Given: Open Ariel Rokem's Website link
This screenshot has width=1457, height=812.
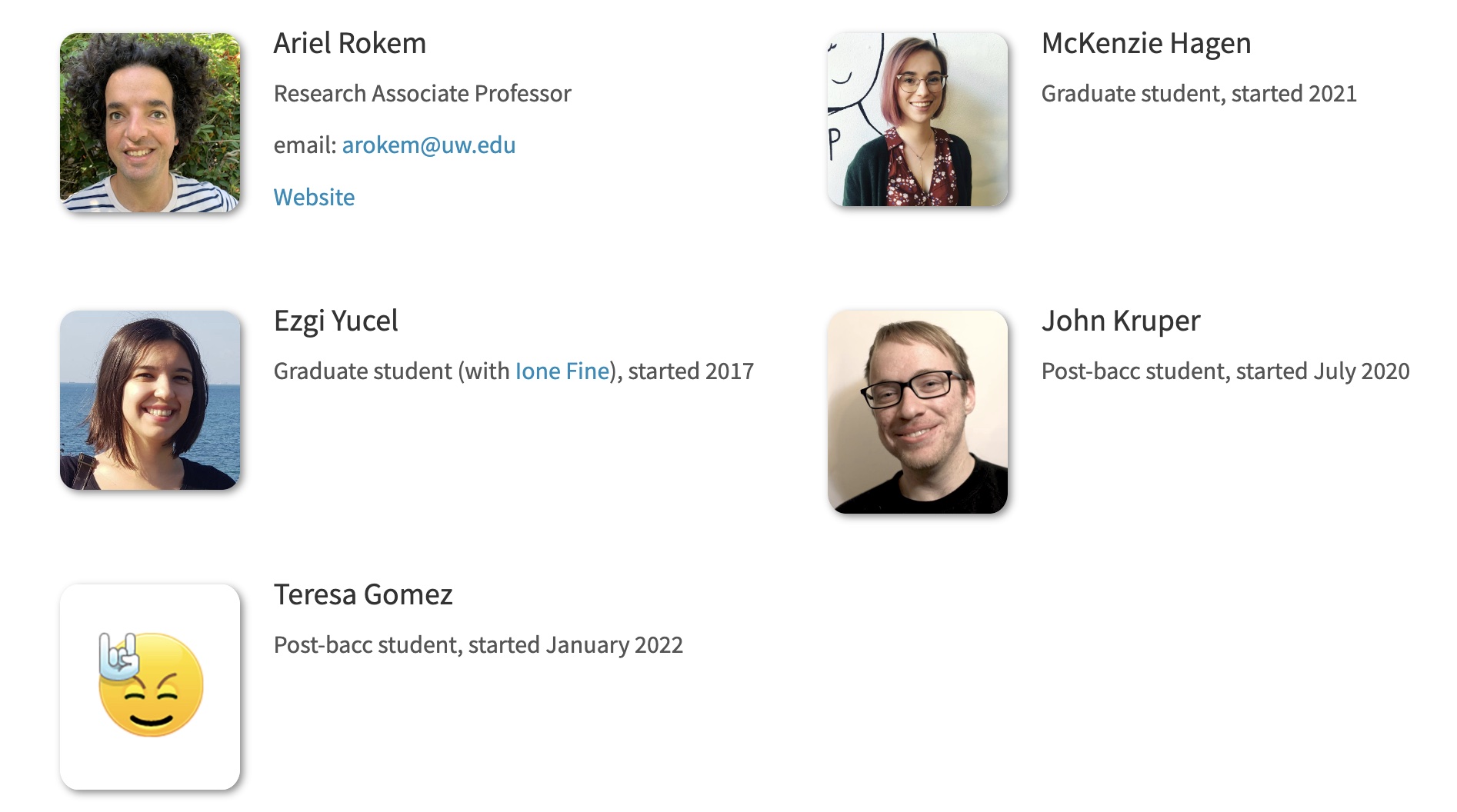Looking at the screenshot, I should click(314, 198).
